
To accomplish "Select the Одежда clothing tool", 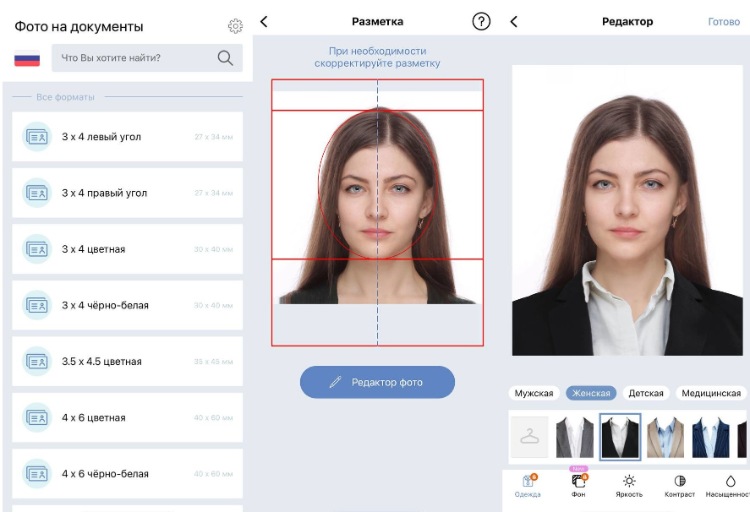I will tap(528, 485).
